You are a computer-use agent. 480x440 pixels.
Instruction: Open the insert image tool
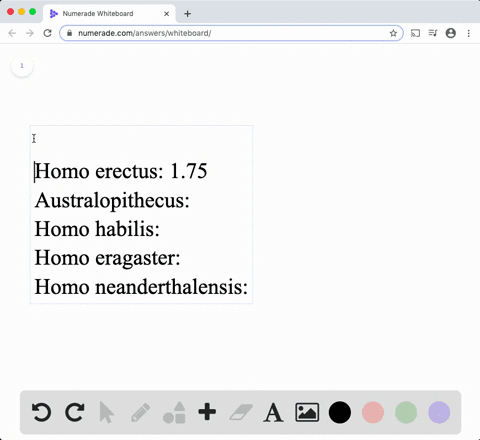tap(307, 412)
